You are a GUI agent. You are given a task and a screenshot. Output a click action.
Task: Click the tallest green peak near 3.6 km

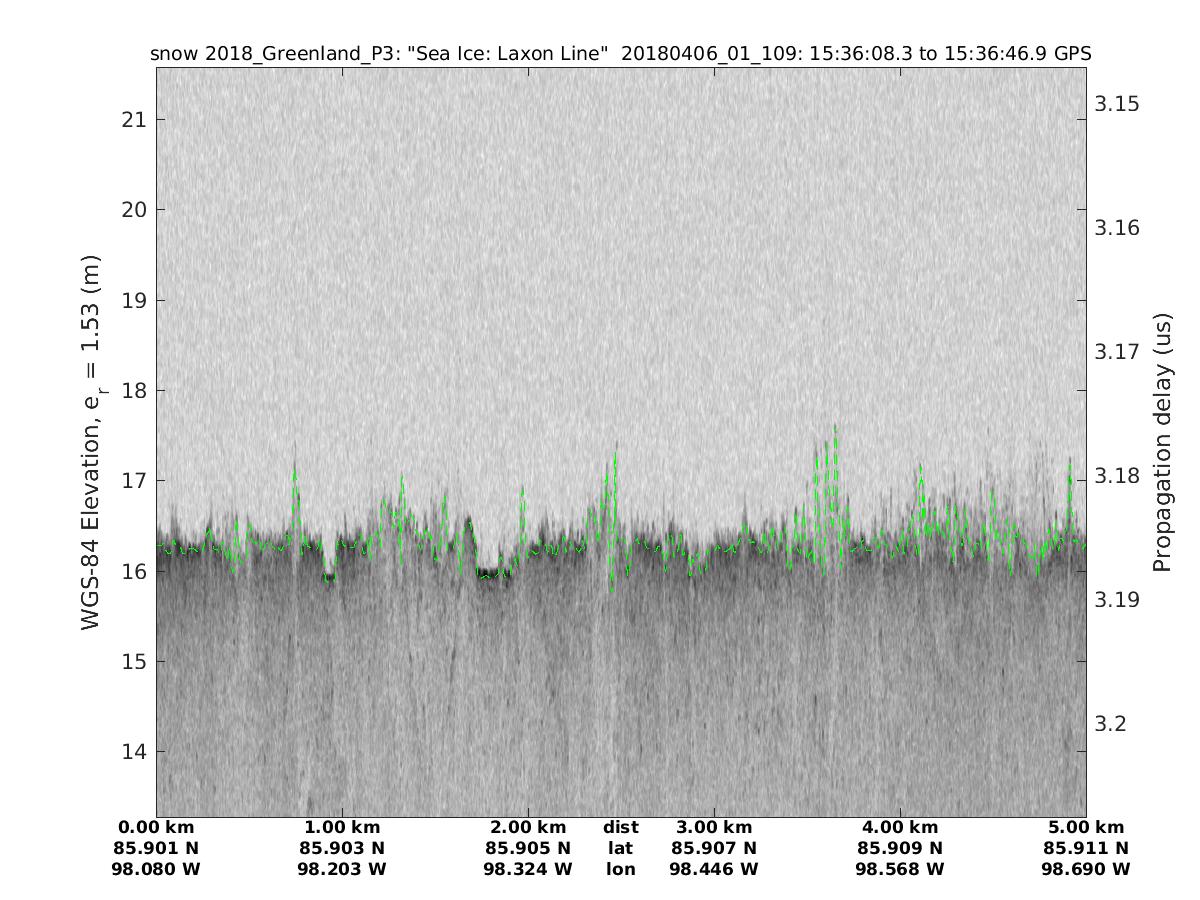coord(834,430)
